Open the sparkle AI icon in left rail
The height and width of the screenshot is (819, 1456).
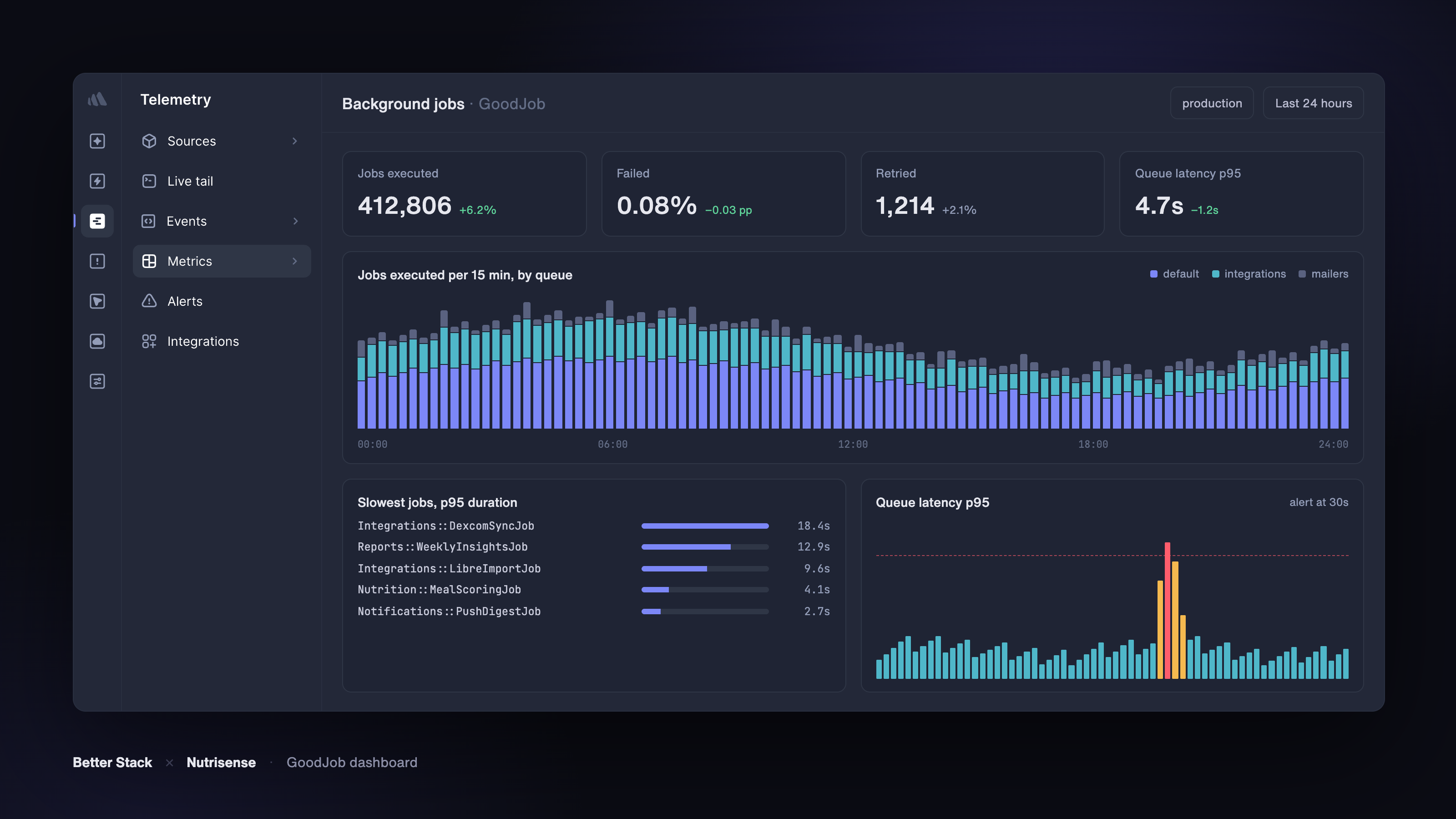(x=97, y=141)
